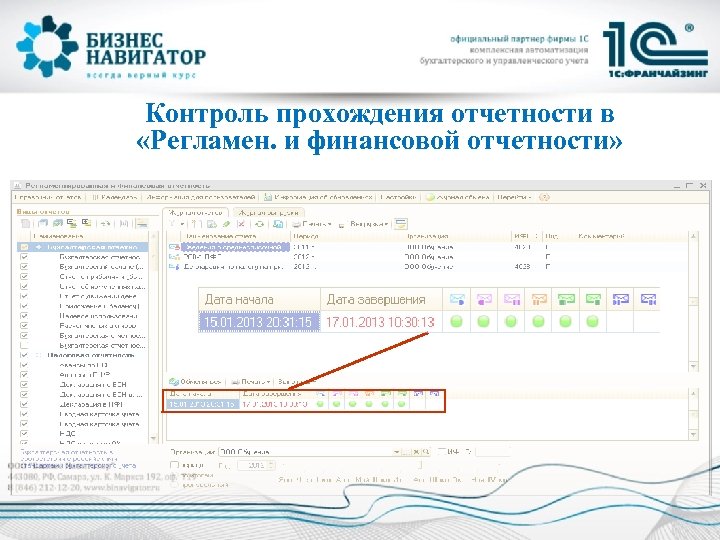Click the orange envelope icon in the enlarged callout
720x540 pixels.
(539, 299)
